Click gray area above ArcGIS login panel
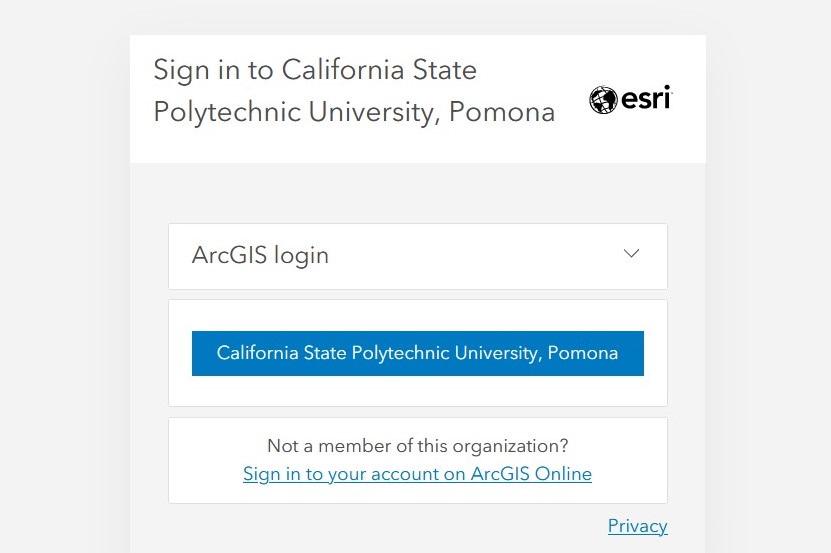 tap(418, 194)
